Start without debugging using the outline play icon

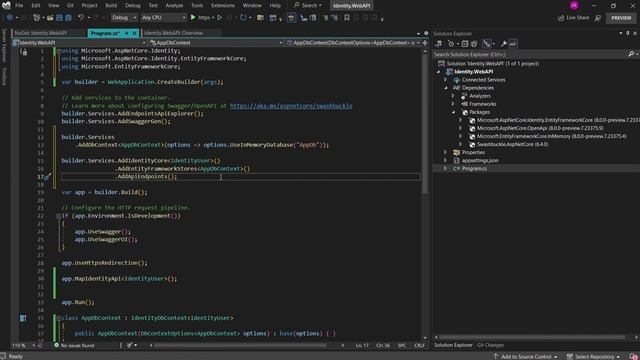pyautogui.click(x=220, y=18)
